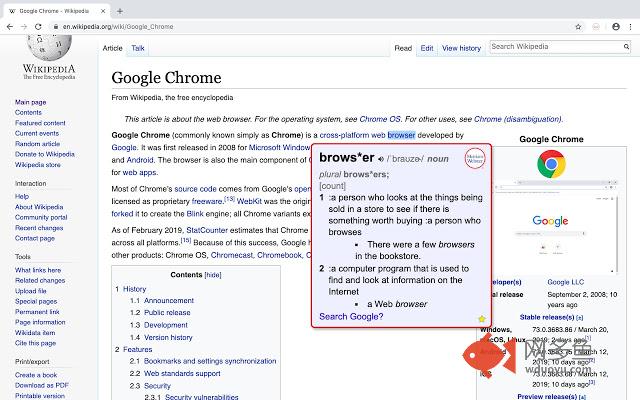
Task: Jump to the Announcement section
Action: (x=169, y=300)
